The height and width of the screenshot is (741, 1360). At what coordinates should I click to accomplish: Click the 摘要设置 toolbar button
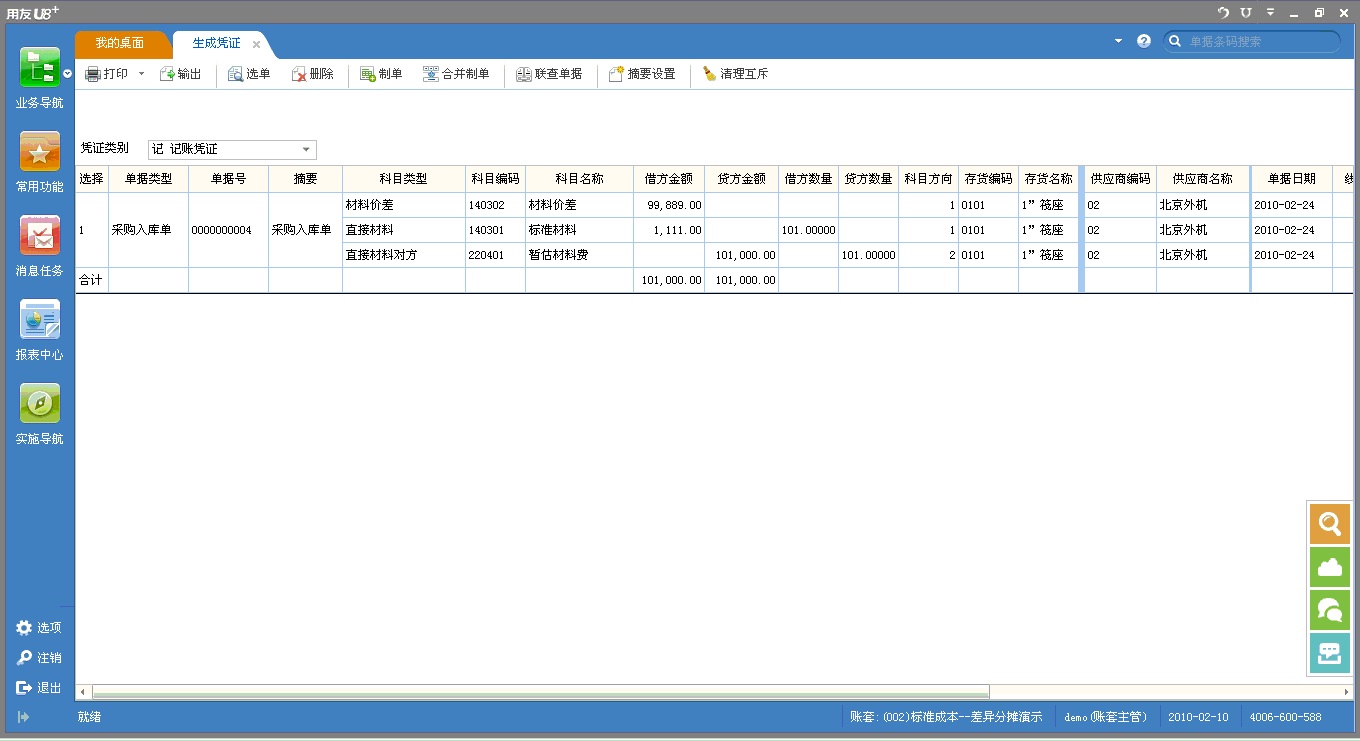point(642,74)
